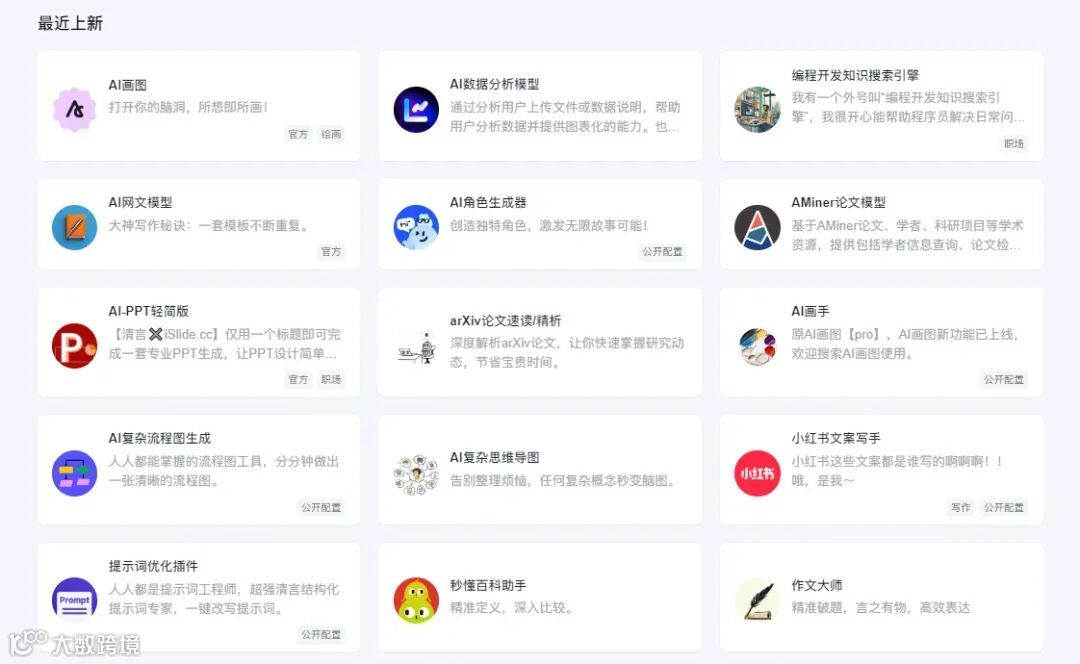Open the 秒懂百科助手 green mascot icon
1080x664 pixels.
pos(416,600)
